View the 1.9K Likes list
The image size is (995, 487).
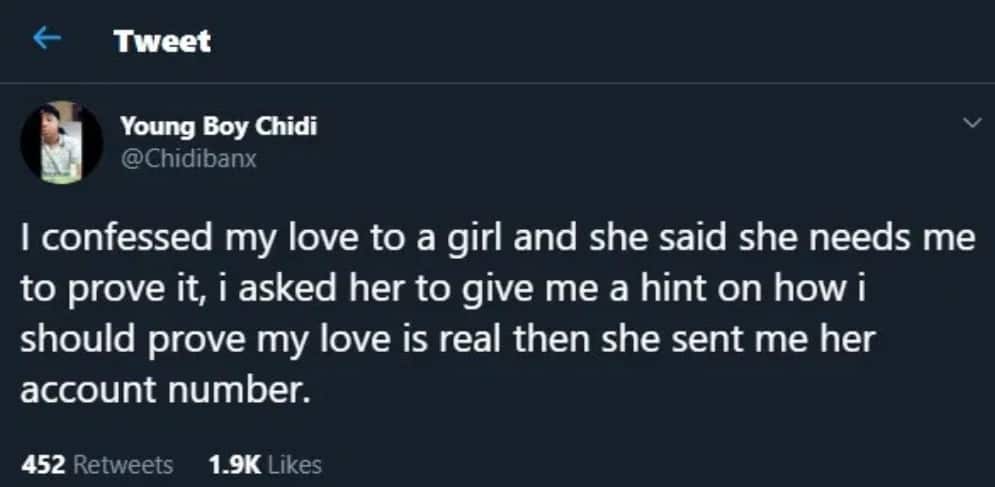[x=264, y=464]
